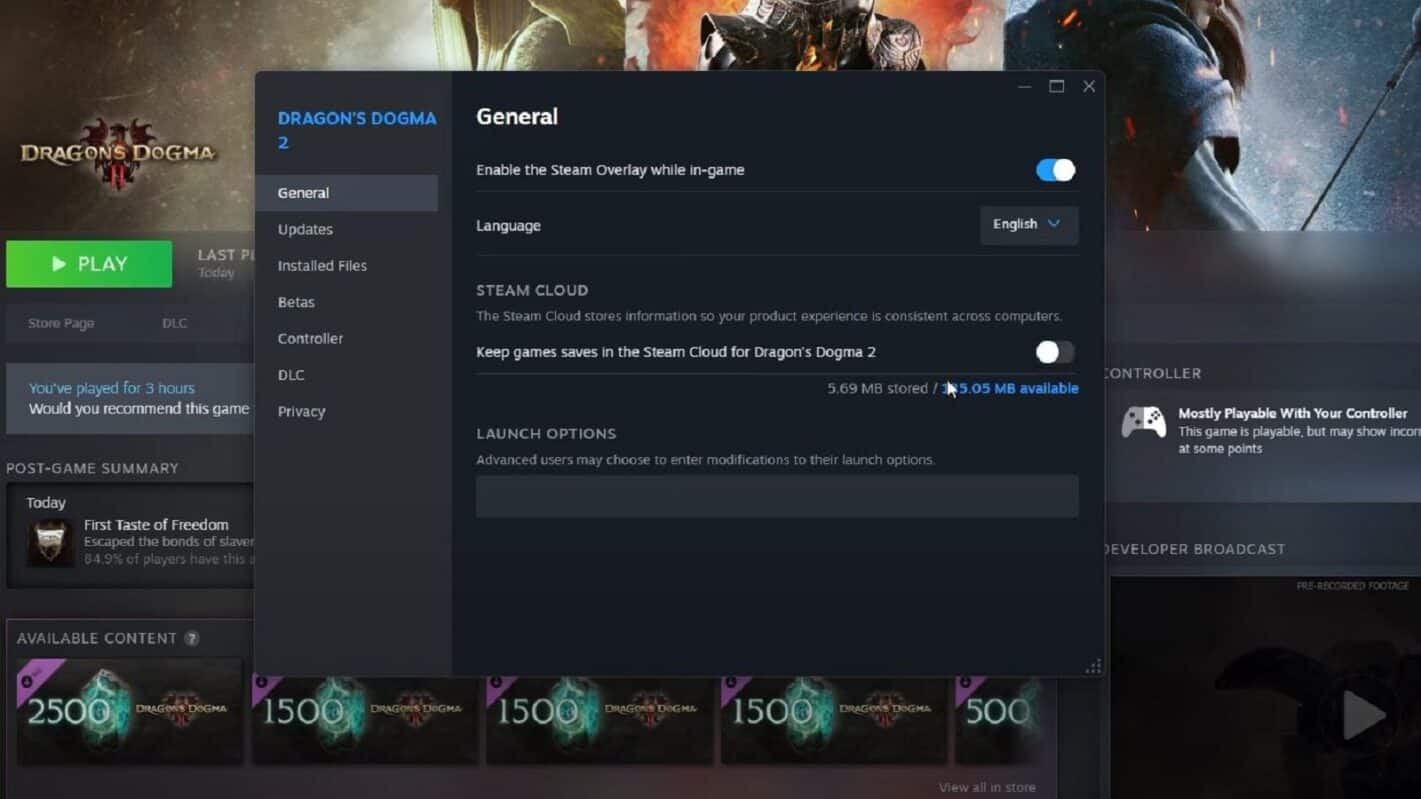
Task: Open Controller tab in properties sidebar
Action: (346, 338)
